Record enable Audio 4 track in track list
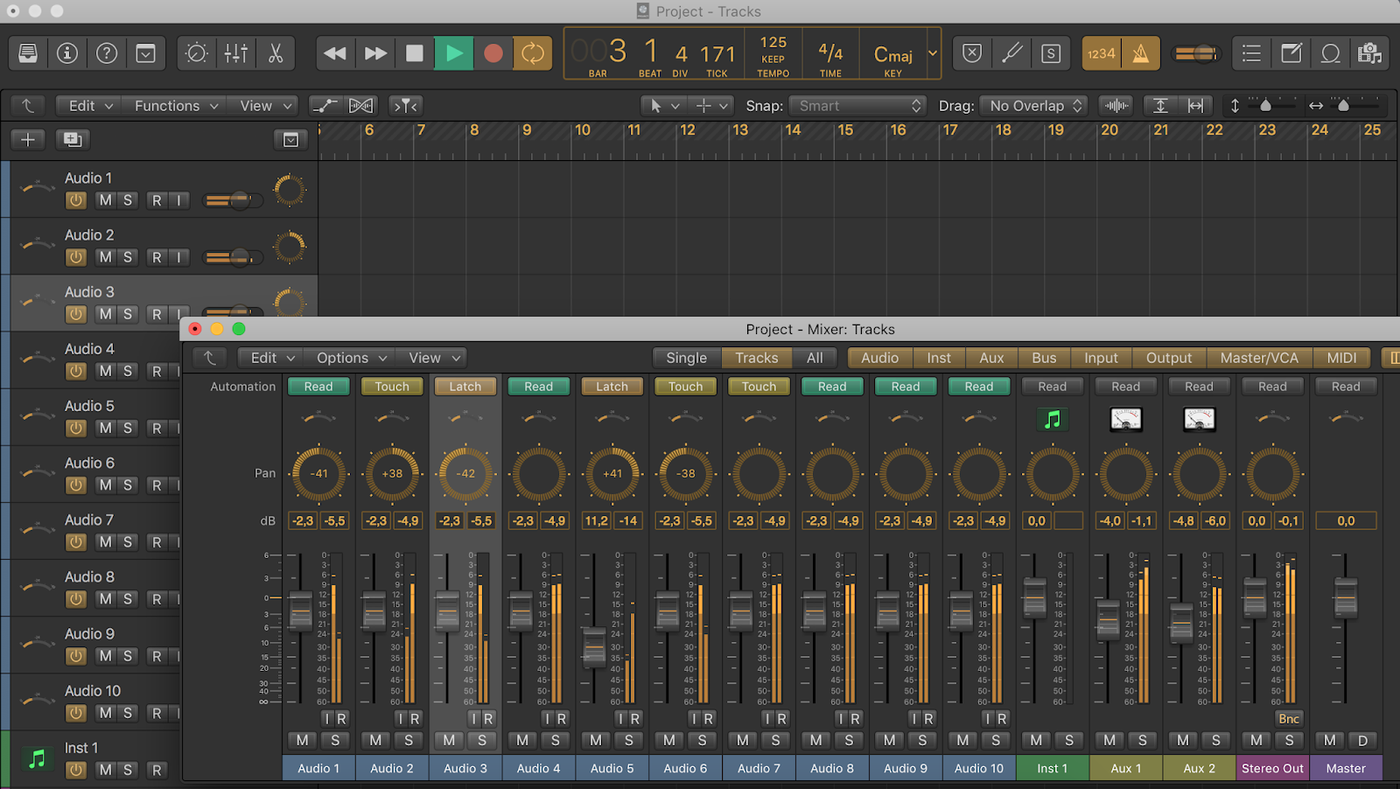 pos(156,371)
